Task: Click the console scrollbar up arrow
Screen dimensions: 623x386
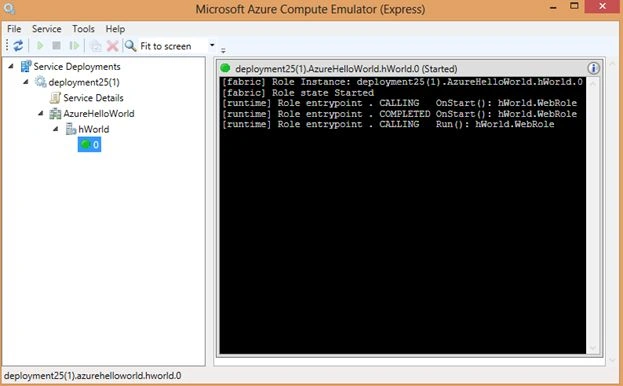Action: [x=593, y=83]
